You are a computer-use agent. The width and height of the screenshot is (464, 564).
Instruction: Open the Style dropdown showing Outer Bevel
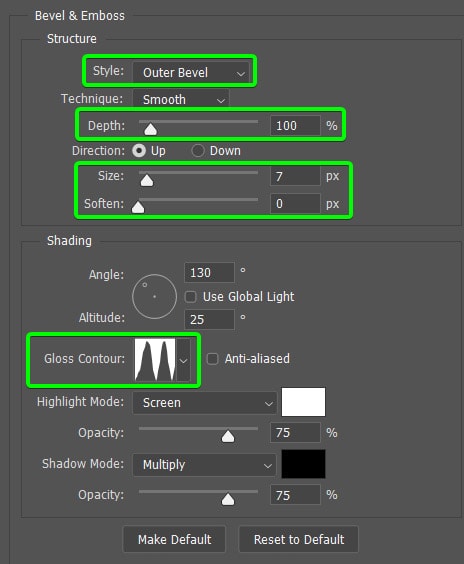[x=191, y=73]
